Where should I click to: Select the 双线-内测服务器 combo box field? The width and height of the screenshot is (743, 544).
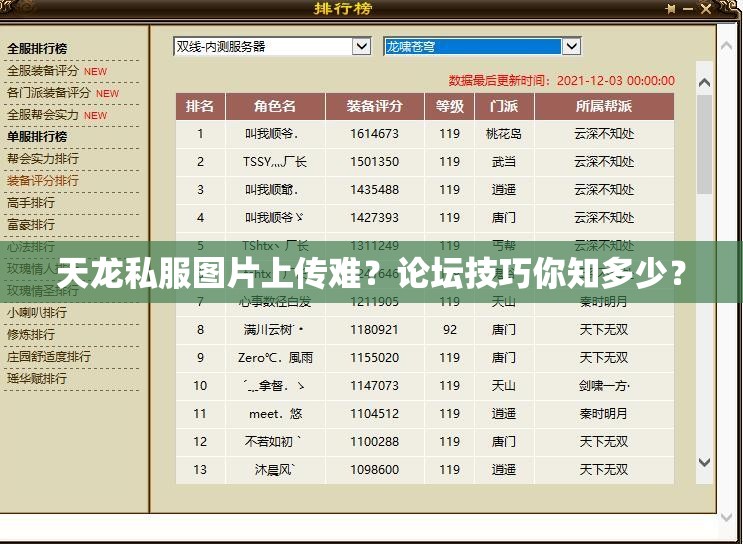coord(272,46)
